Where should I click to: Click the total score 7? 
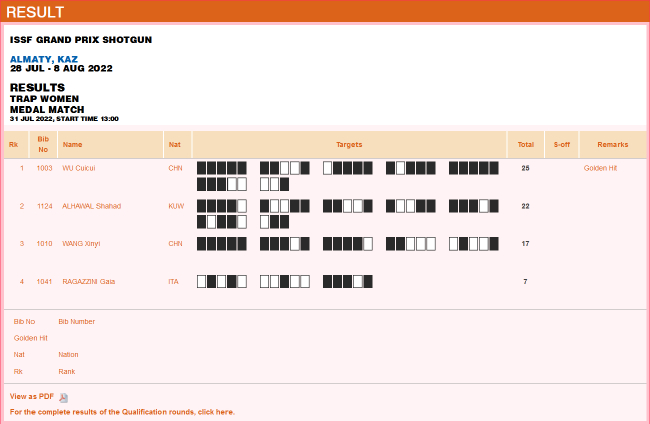click(525, 281)
